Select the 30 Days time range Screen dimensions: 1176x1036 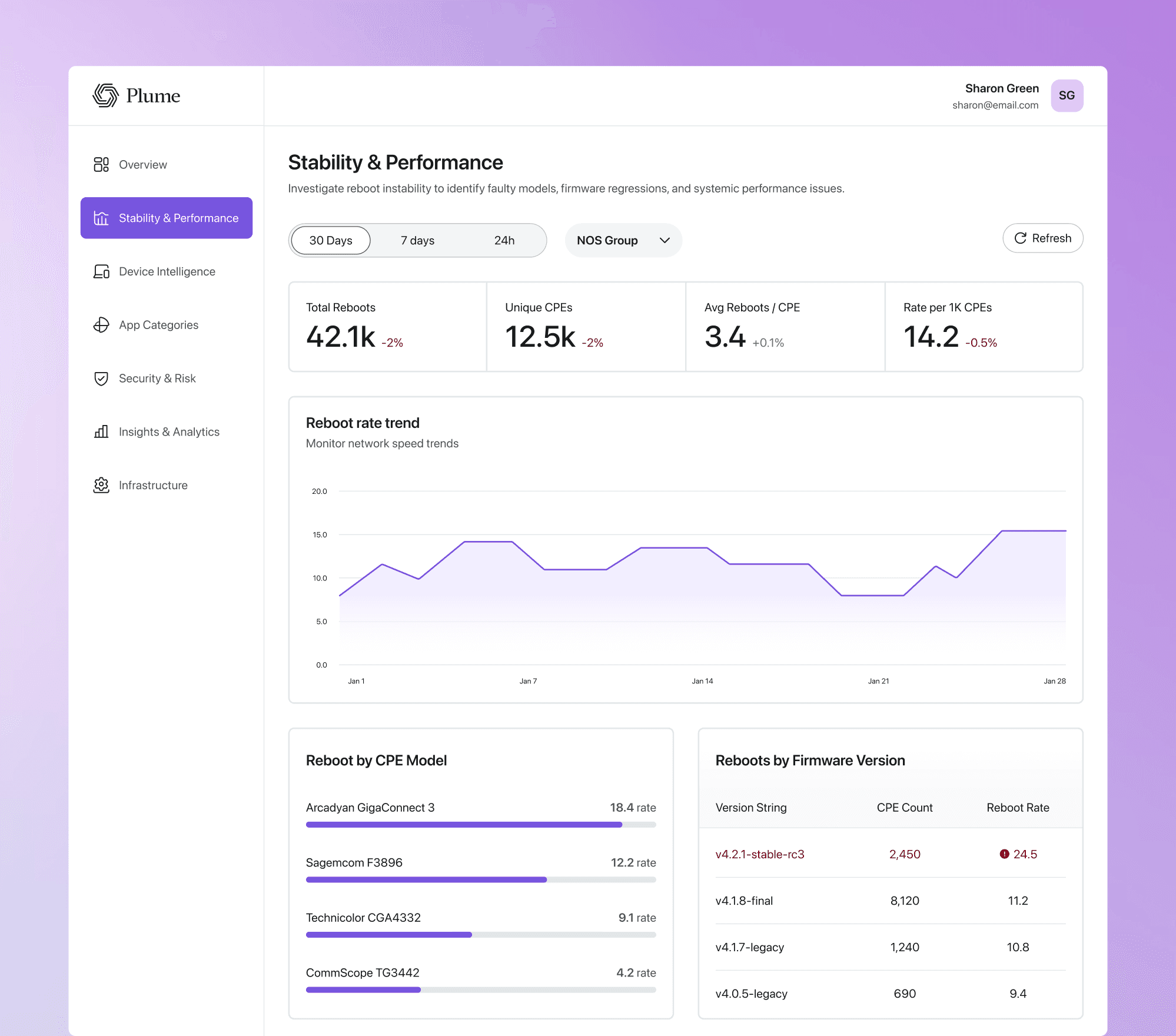tap(331, 240)
